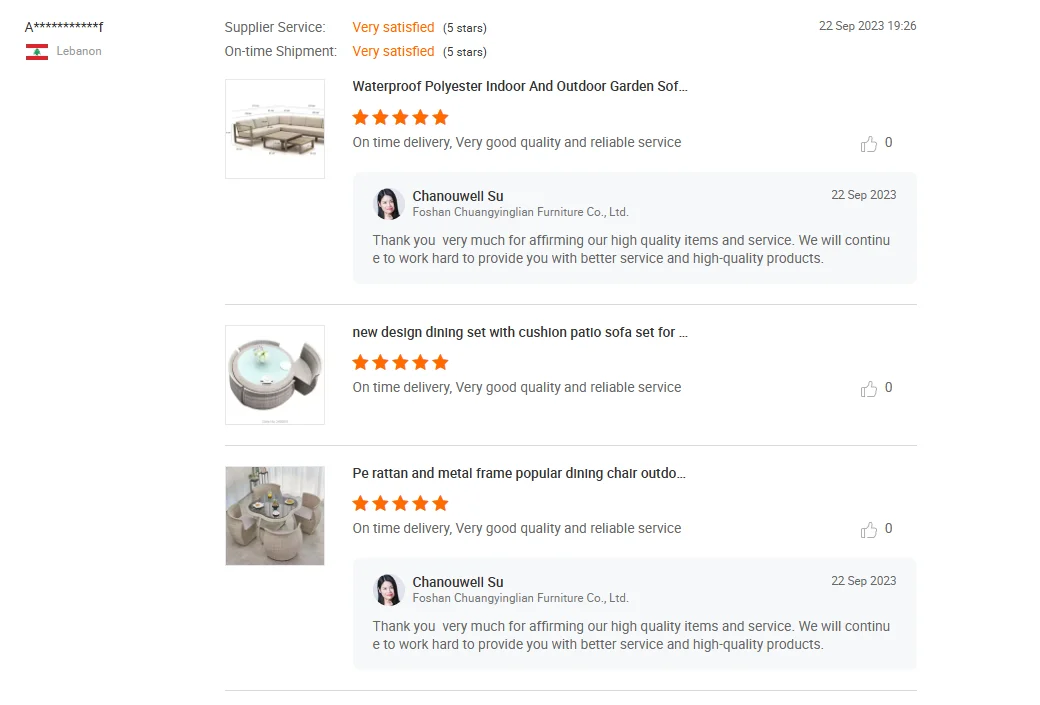The height and width of the screenshot is (705, 1040).
Task: Like the Pe rattan dining chair review
Action: coord(868,530)
